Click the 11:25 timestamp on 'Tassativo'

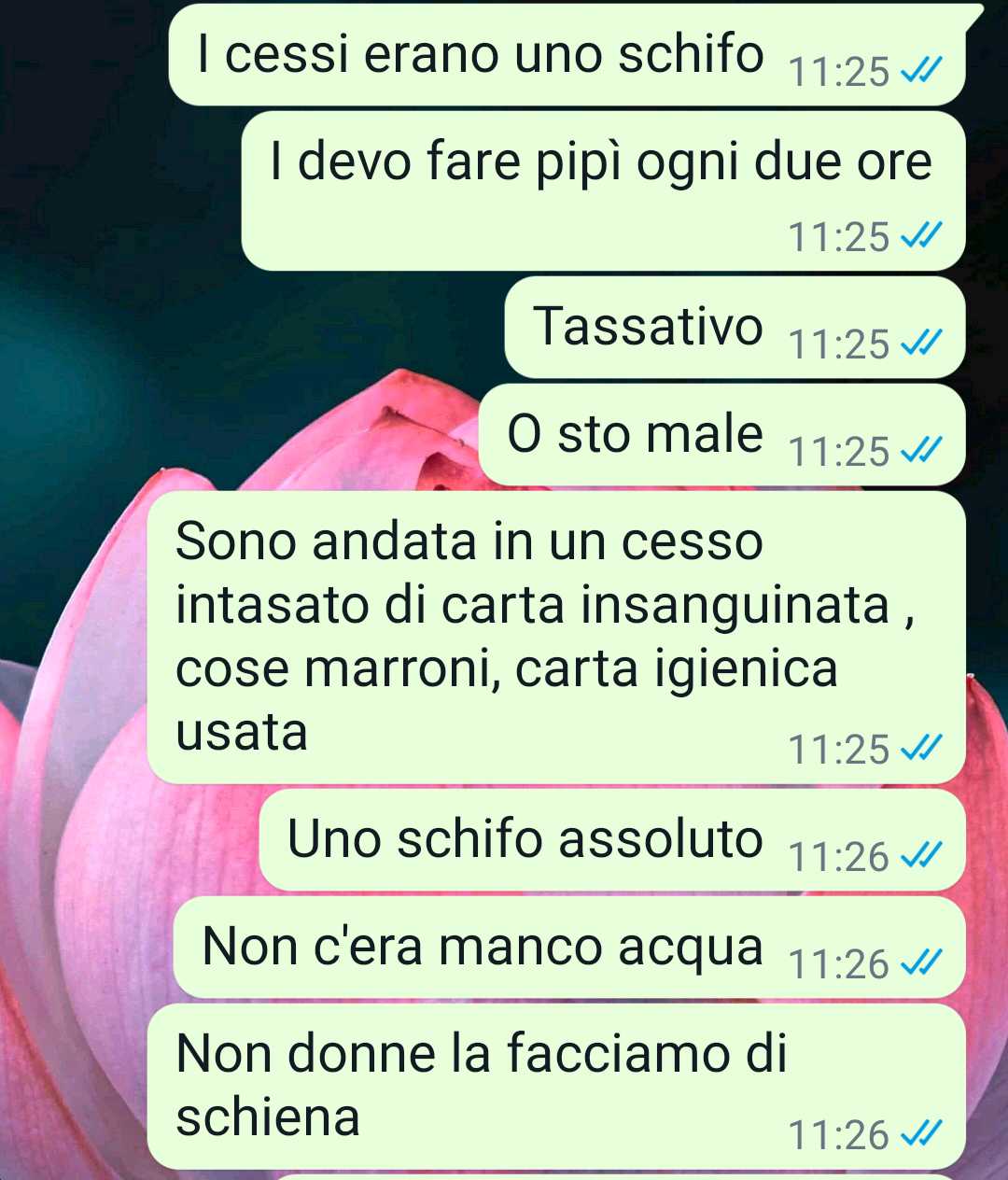[839, 344]
